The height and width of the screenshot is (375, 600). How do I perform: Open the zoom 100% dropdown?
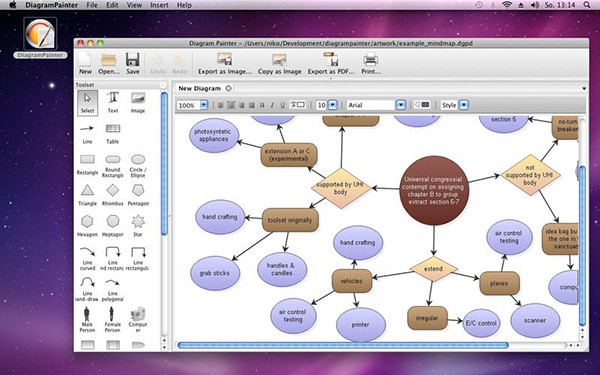204,105
